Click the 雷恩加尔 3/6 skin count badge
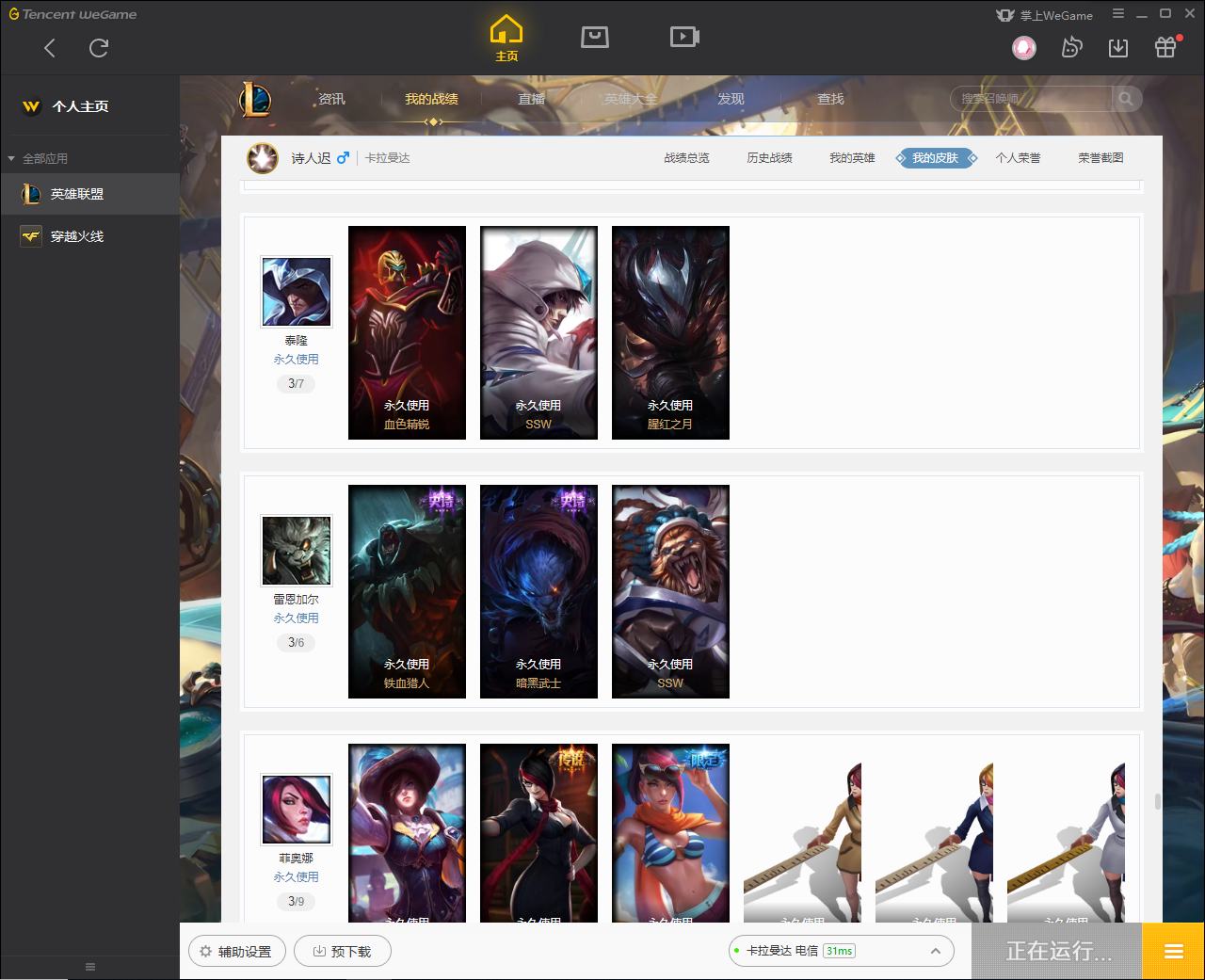 [x=297, y=642]
